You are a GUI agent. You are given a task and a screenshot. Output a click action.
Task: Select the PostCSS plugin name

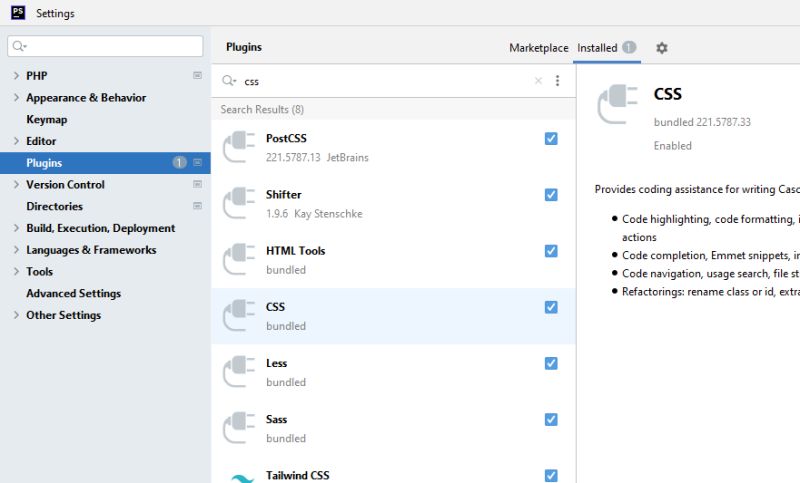pyautogui.click(x=286, y=138)
